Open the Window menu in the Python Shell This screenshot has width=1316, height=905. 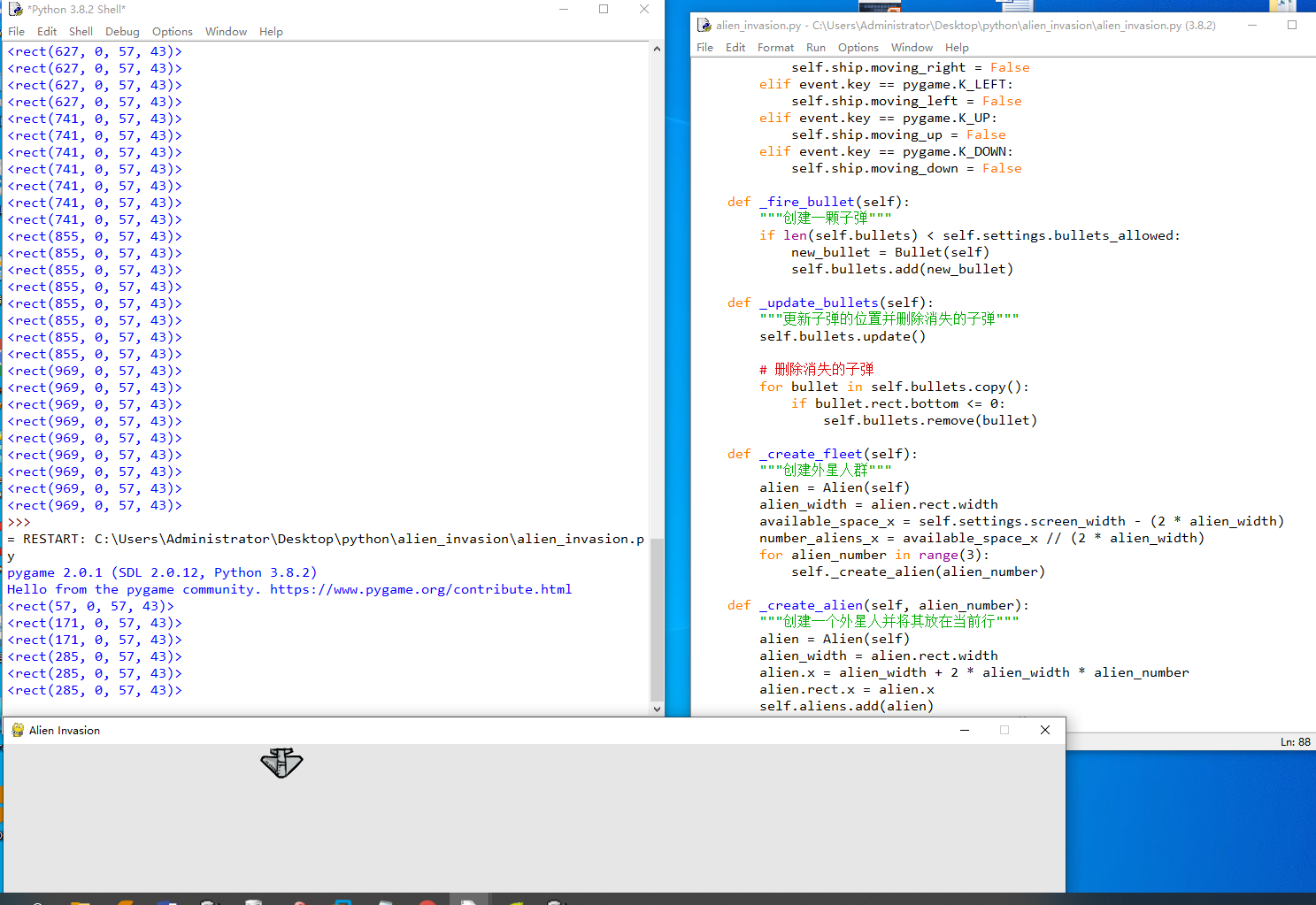pos(226,31)
